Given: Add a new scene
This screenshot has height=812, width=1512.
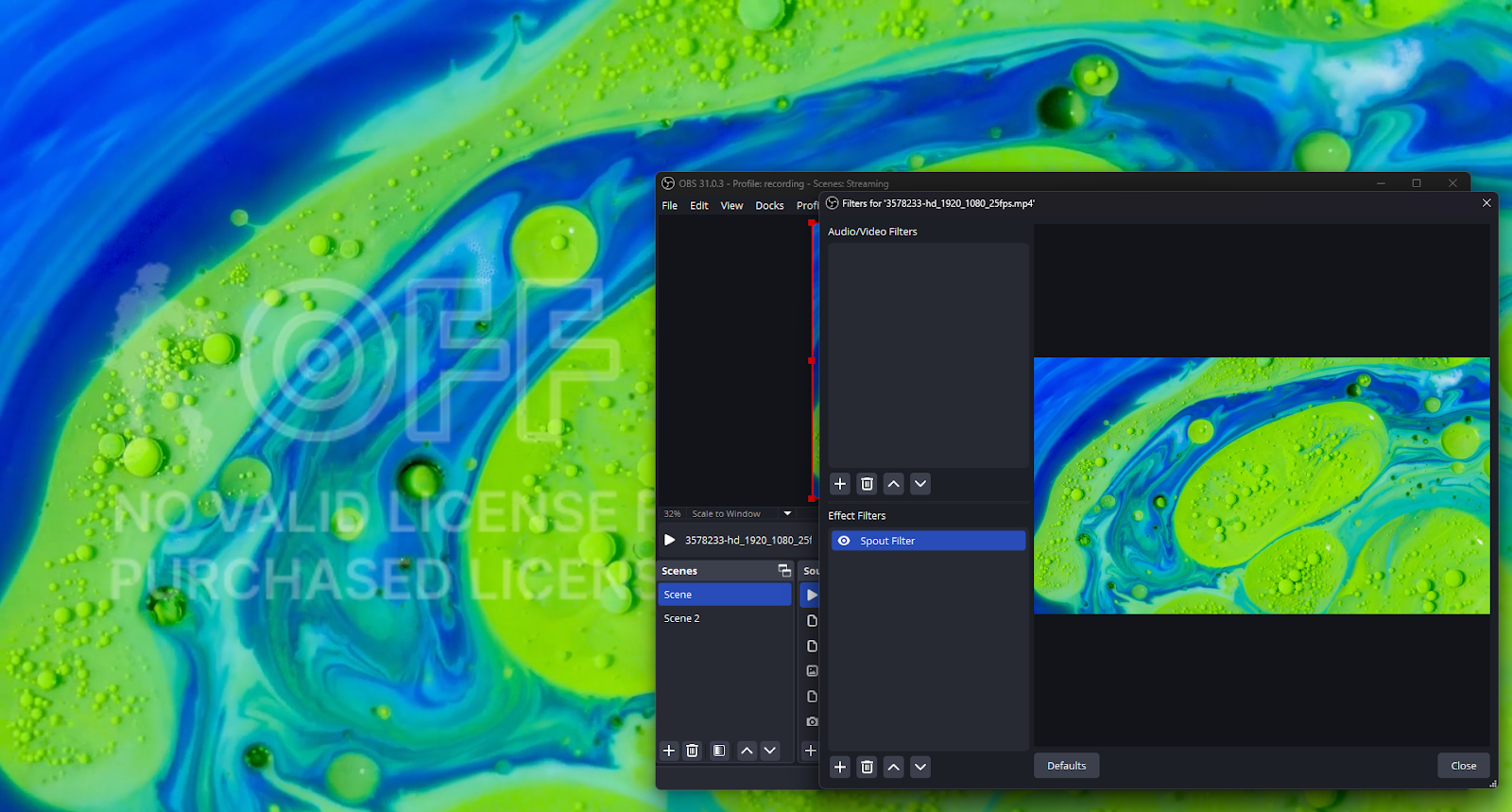Looking at the screenshot, I should point(669,751).
